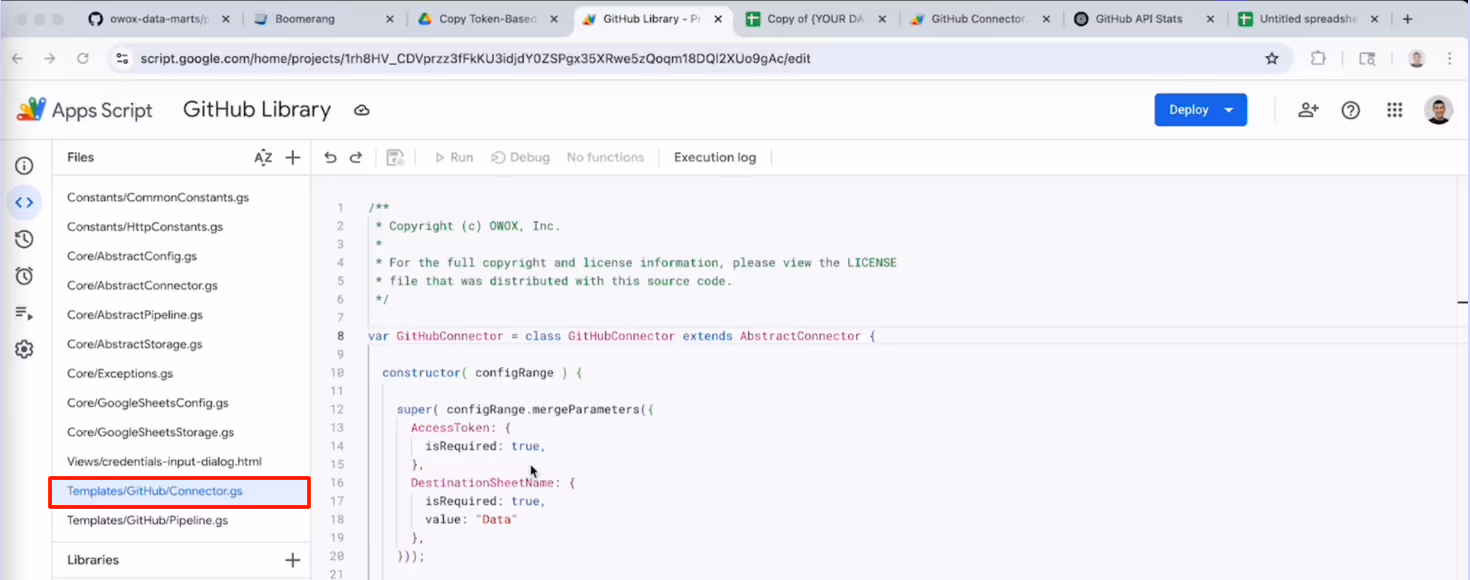The height and width of the screenshot is (580, 1470).
Task: Bookmark page with star icon
Action: tap(1272, 59)
